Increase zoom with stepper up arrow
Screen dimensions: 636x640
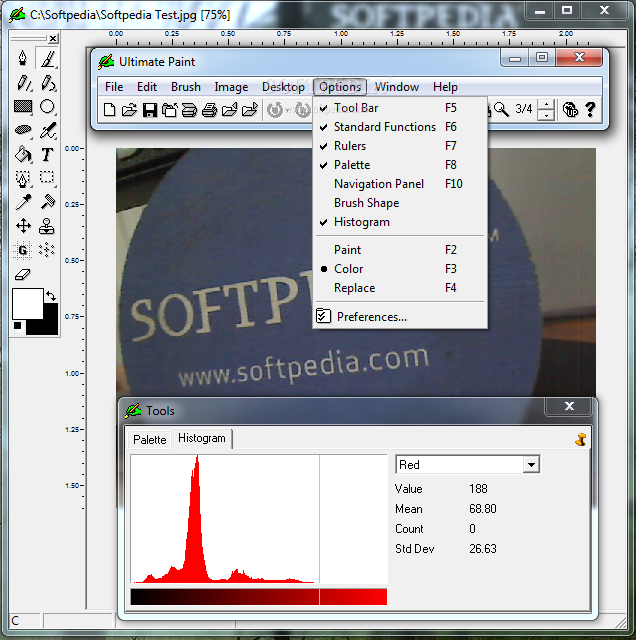546,104
